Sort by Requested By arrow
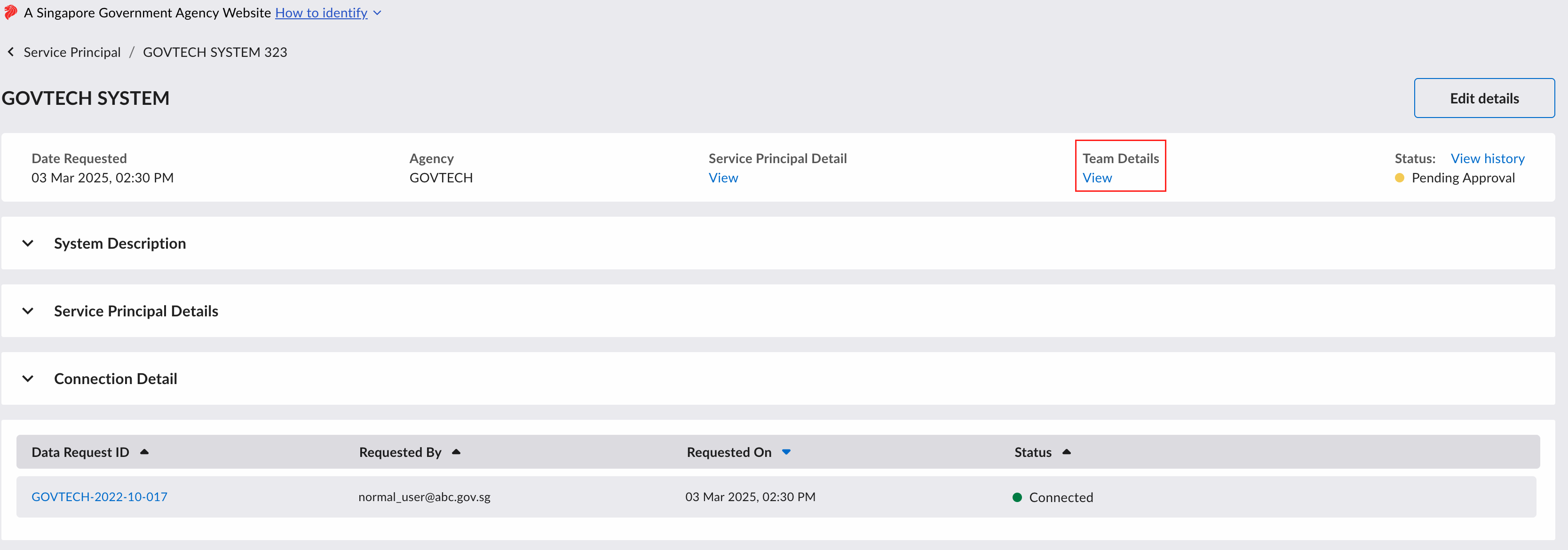The height and width of the screenshot is (550, 1568). click(456, 452)
